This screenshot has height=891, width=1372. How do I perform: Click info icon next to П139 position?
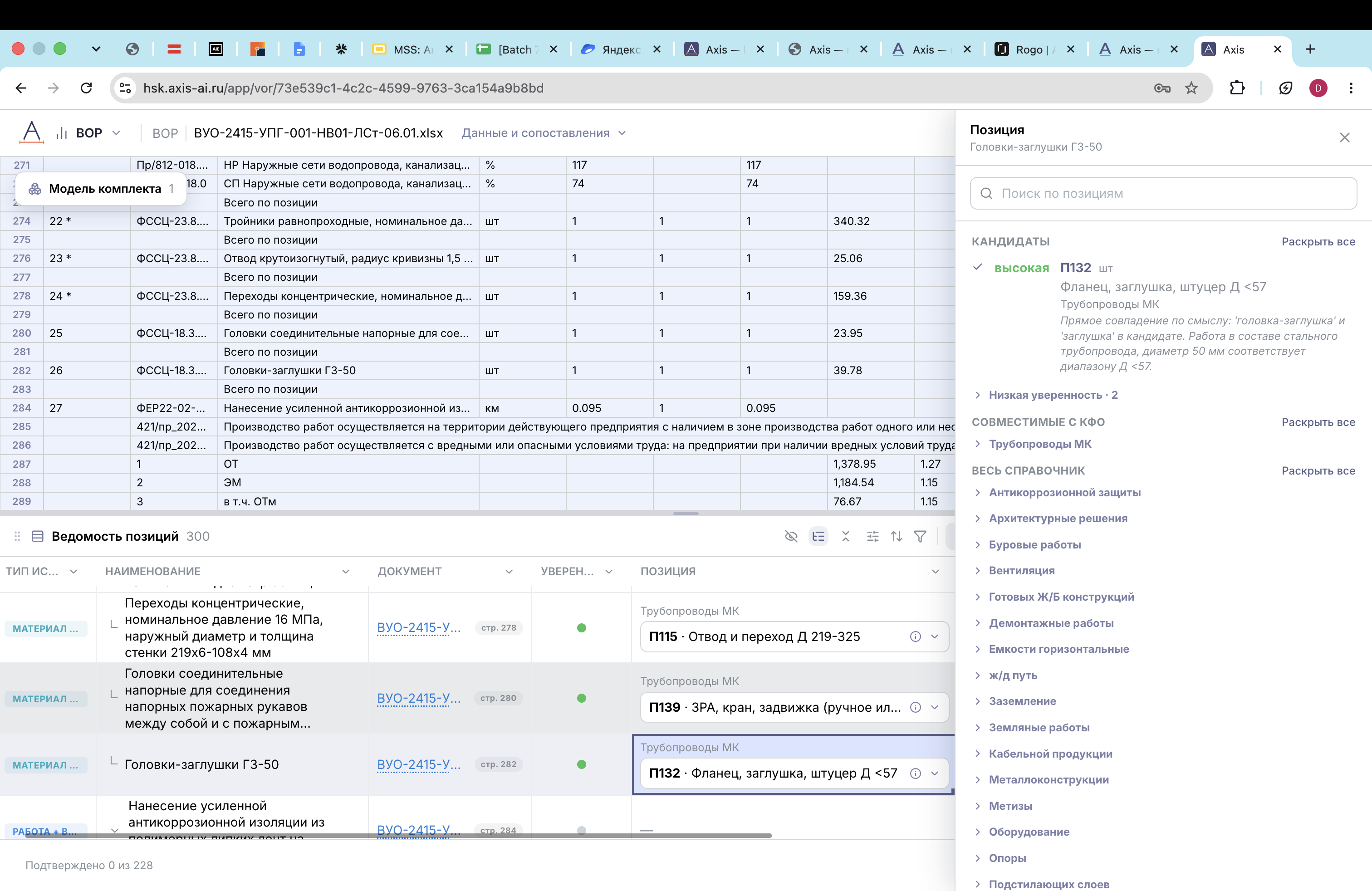click(916, 708)
